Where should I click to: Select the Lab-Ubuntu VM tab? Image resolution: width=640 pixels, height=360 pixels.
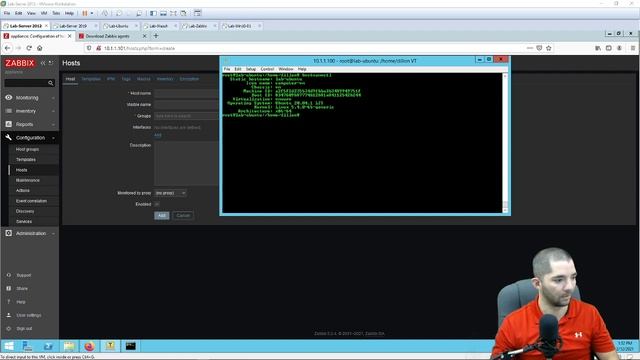(118, 26)
